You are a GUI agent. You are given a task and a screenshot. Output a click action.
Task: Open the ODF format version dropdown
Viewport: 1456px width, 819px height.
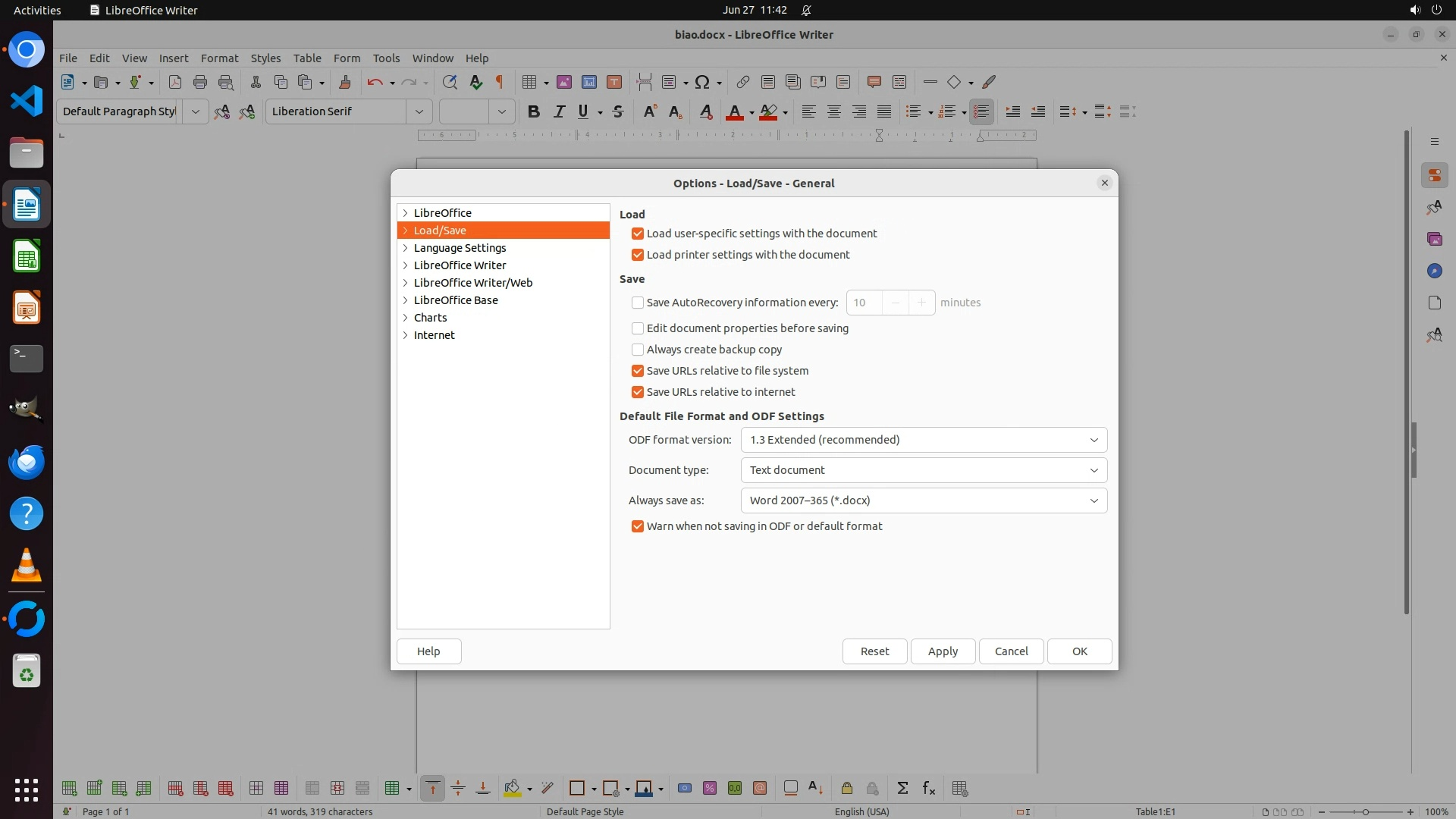pyautogui.click(x=923, y=440)
